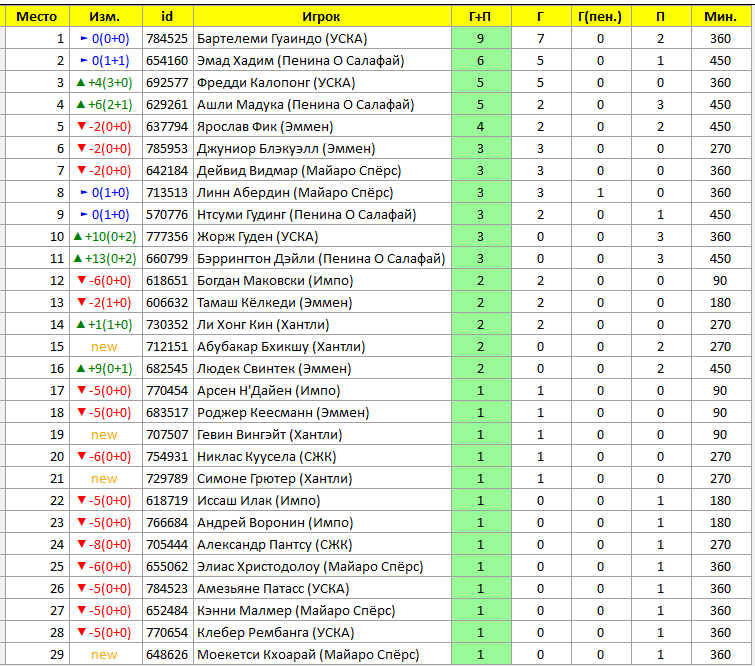Image resolution: width=755 pixels, height=666 pixels.
Task: Select rank cell 29
Action: point(37,654)
